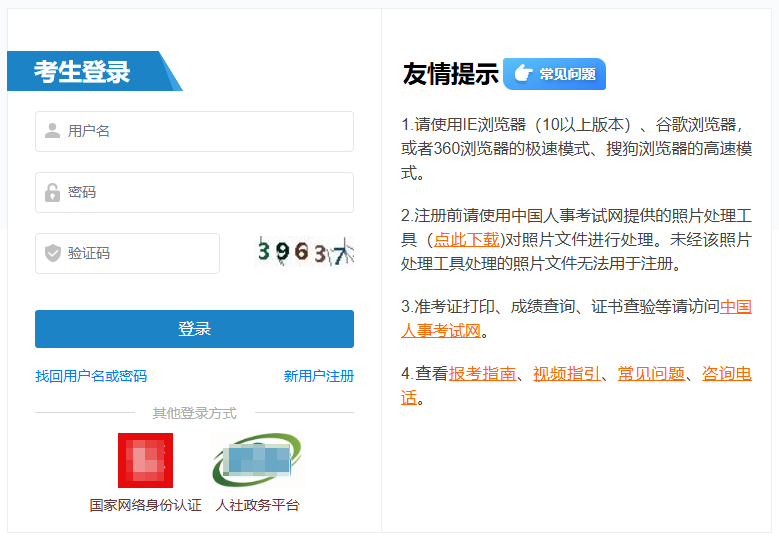Click into the 验证码 text box

(138, 253)
